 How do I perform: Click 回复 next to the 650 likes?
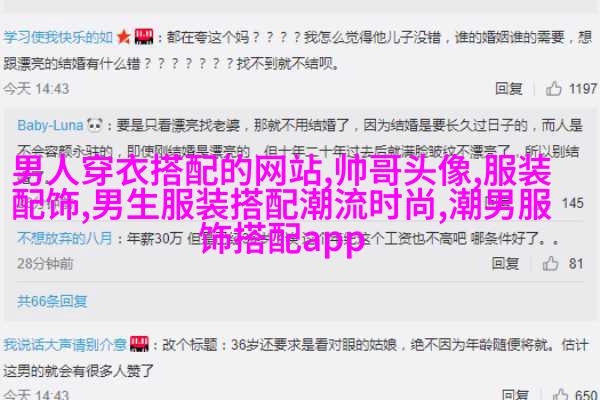pos(515,394)
